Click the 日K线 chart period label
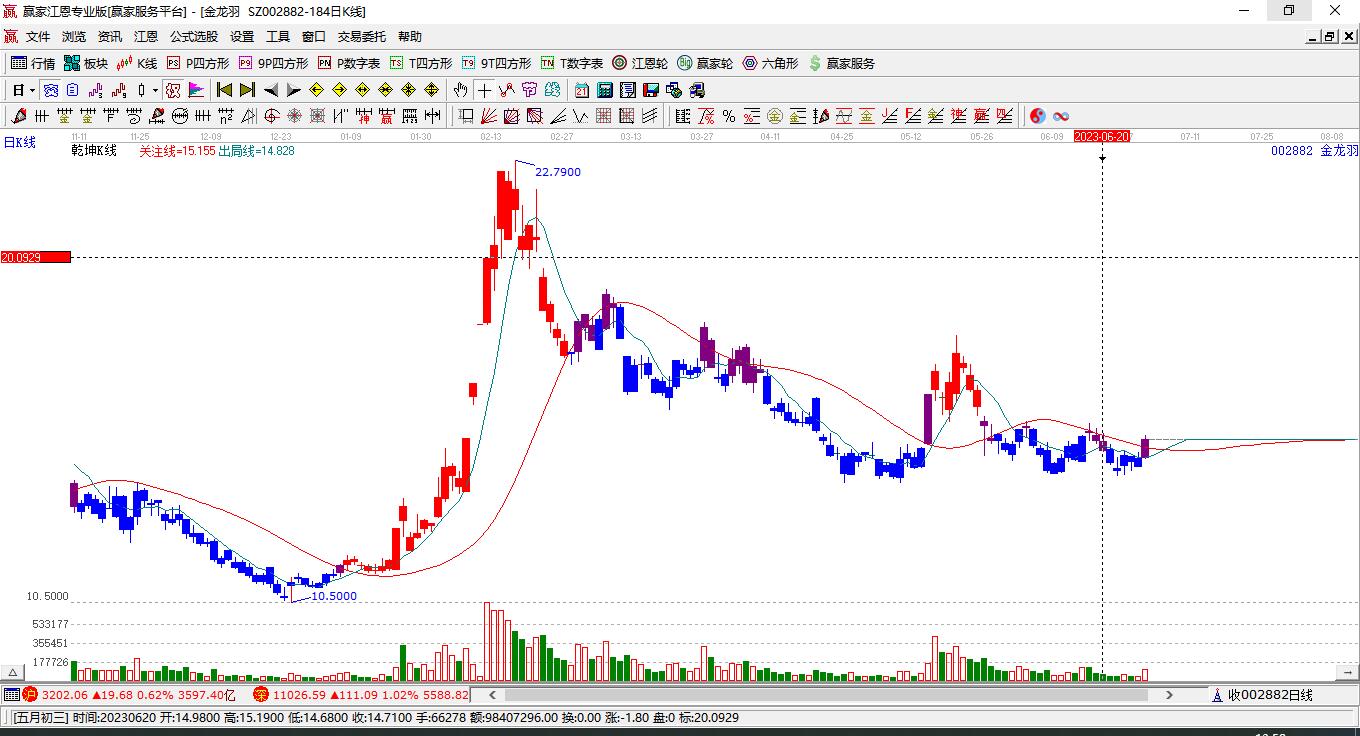The width and height of the screenshot is (1360, 736). click(19, 143)
